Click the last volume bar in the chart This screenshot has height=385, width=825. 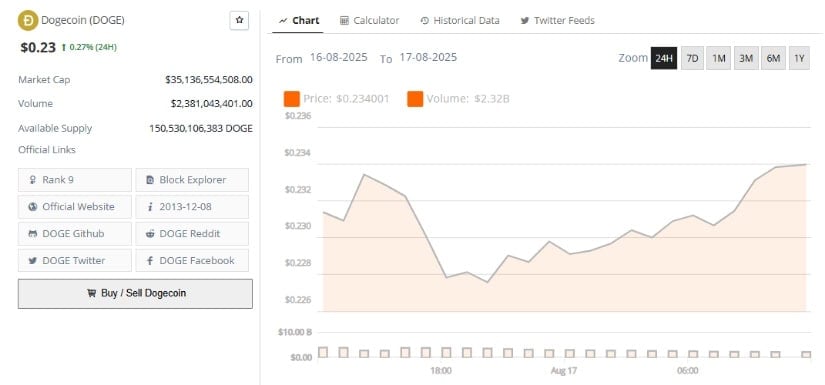tap(806, 354)
